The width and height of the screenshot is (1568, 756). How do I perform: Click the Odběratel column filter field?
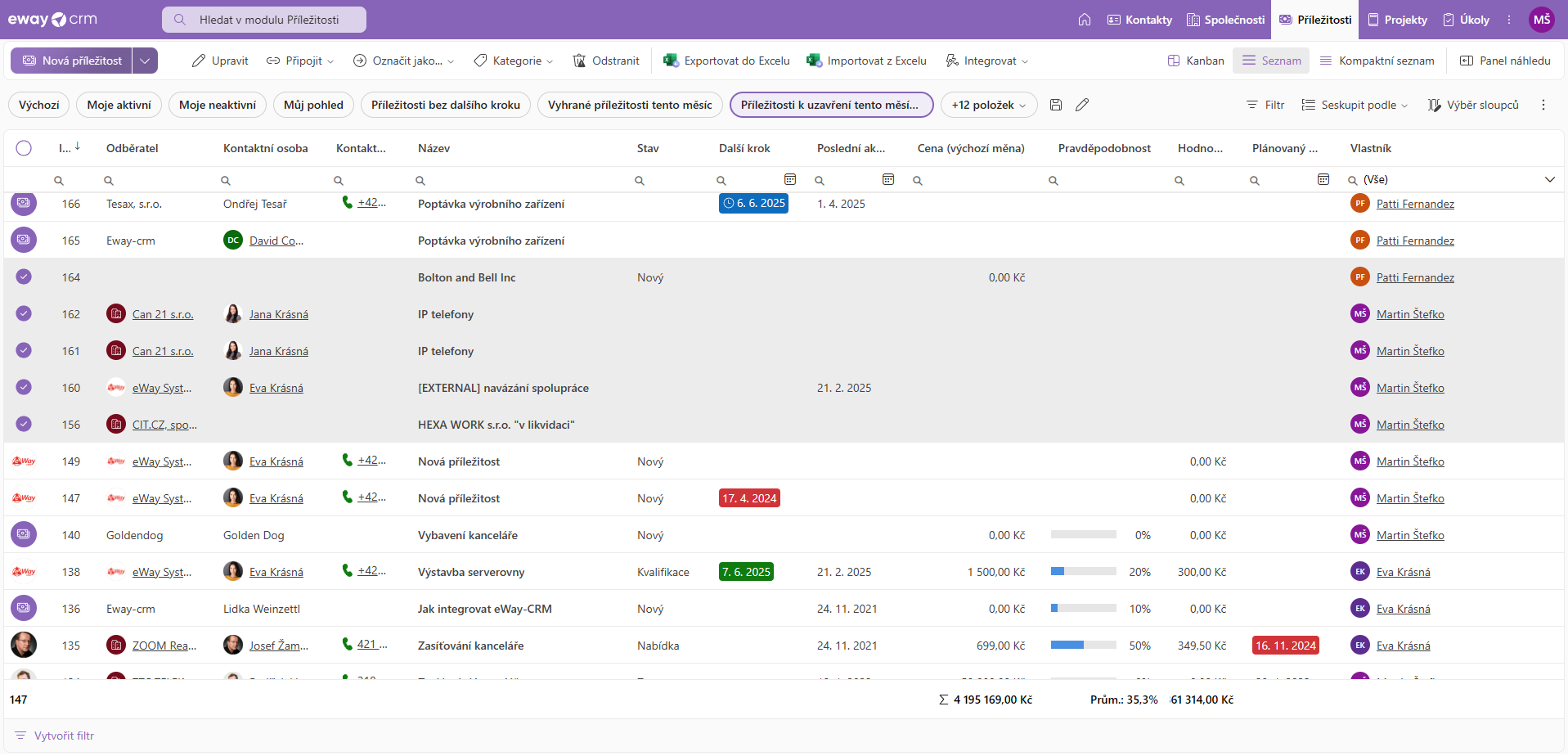click(157, 180)
